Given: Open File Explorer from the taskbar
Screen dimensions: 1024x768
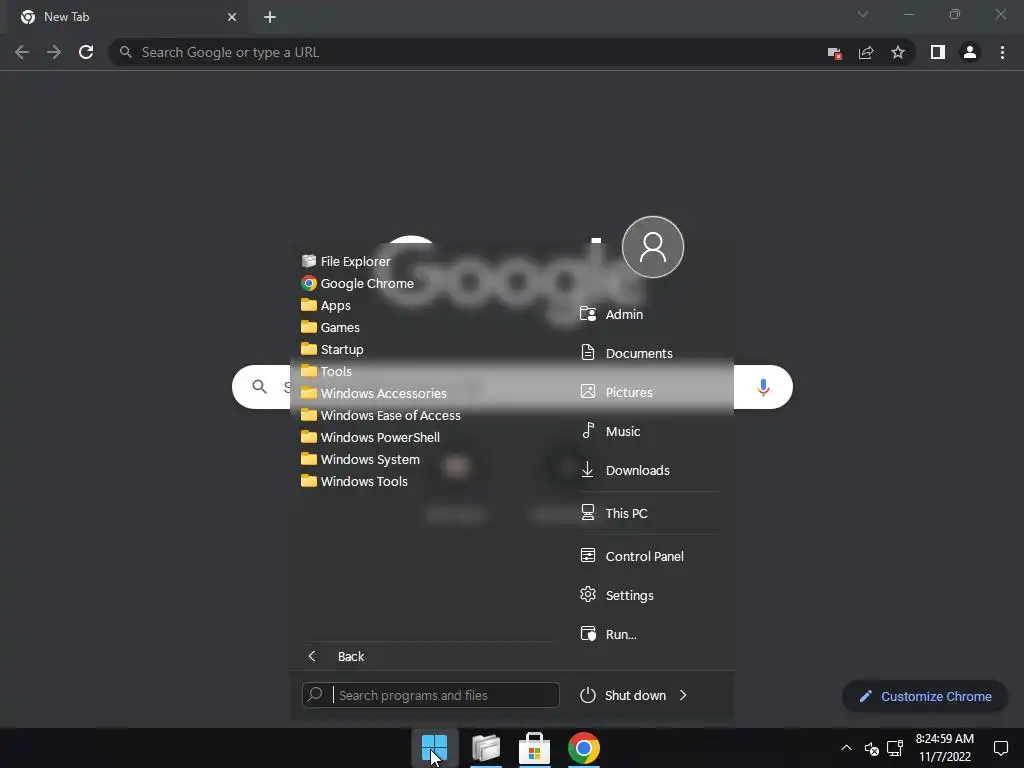Looking at the screenshot, I should (x=486, y=748).
